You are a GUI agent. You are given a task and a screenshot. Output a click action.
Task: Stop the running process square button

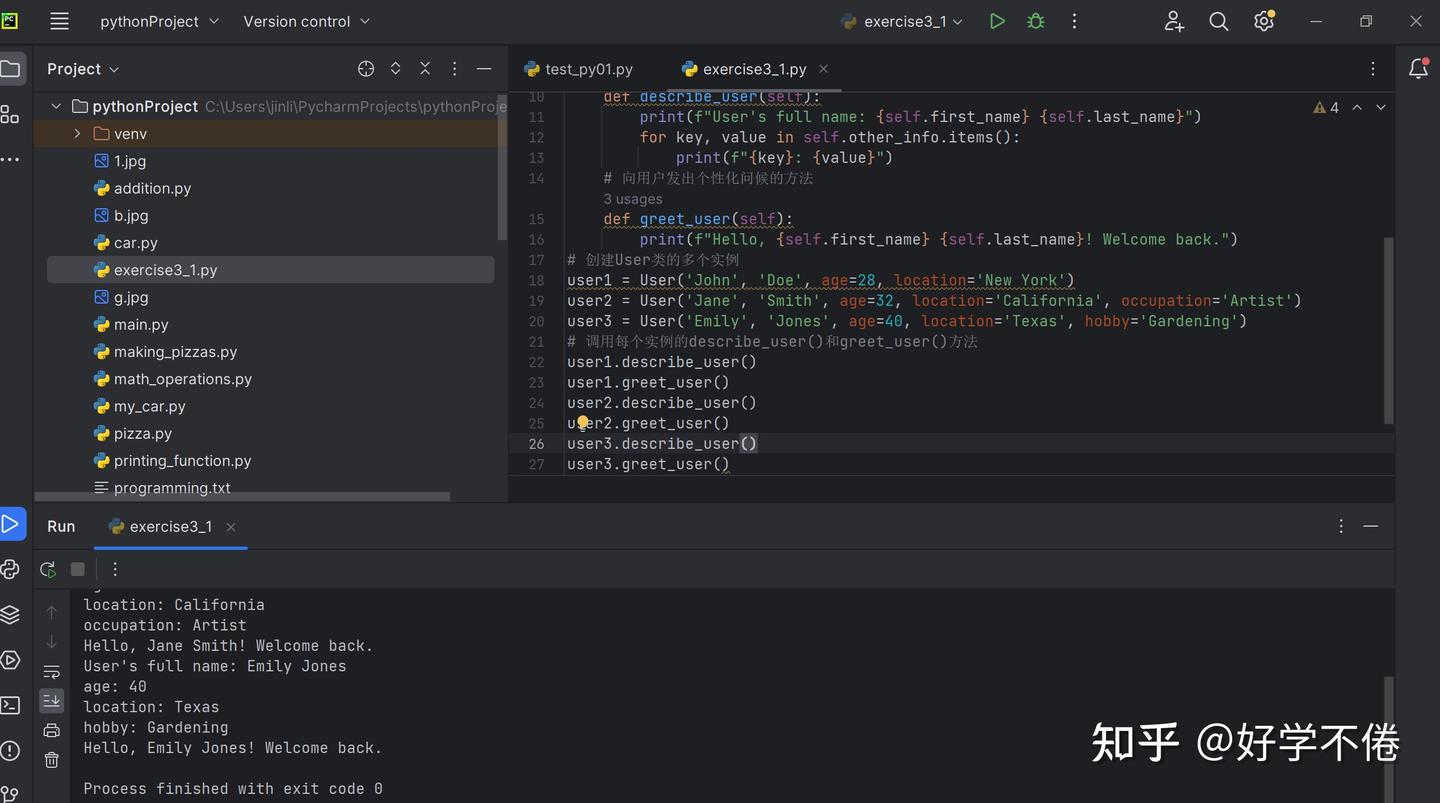point(78,569)
